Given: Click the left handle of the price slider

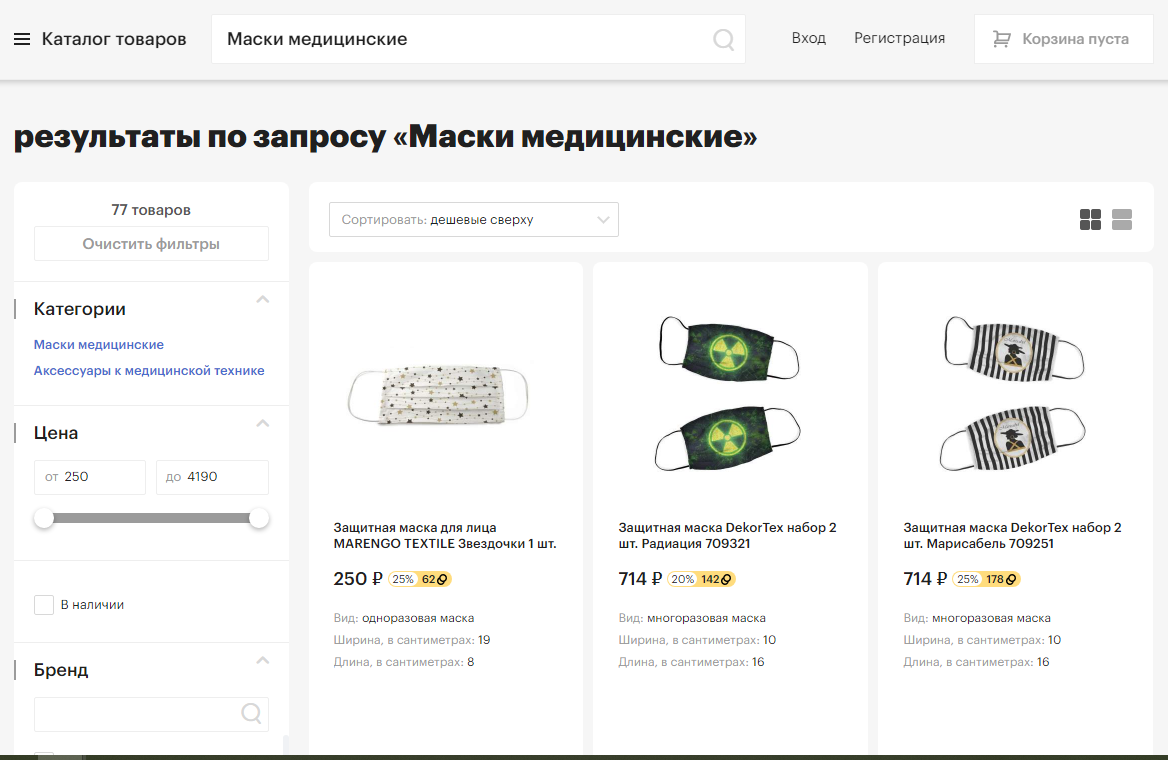Looking at the screenshot, I should 44,518.
